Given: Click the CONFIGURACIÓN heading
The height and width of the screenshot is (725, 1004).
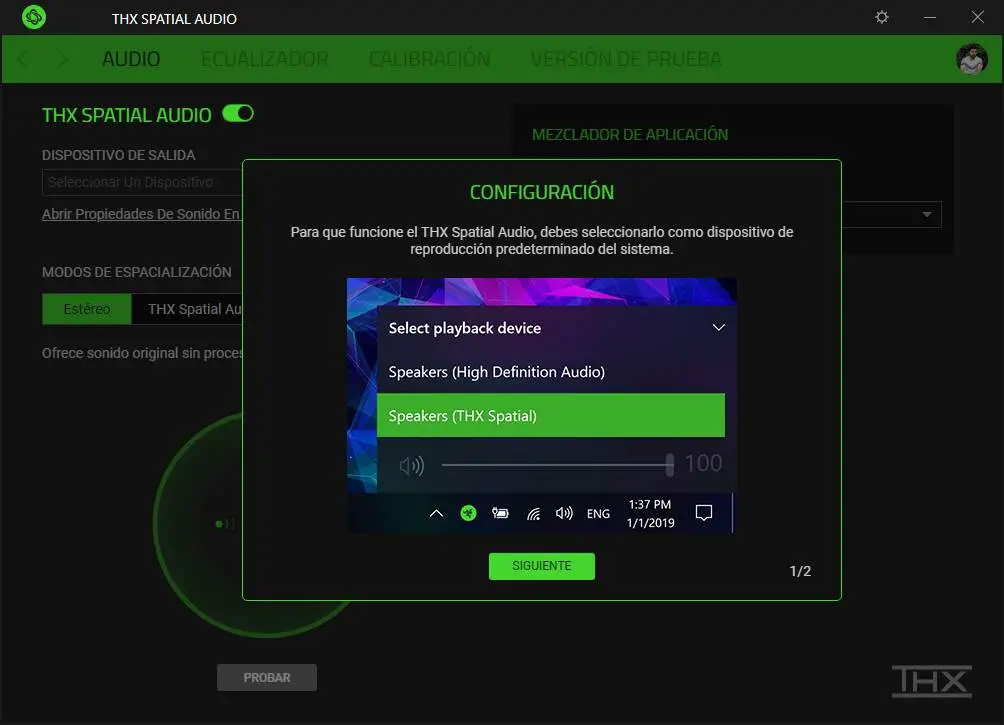Looking at the screenshot, I should point(542,192).
